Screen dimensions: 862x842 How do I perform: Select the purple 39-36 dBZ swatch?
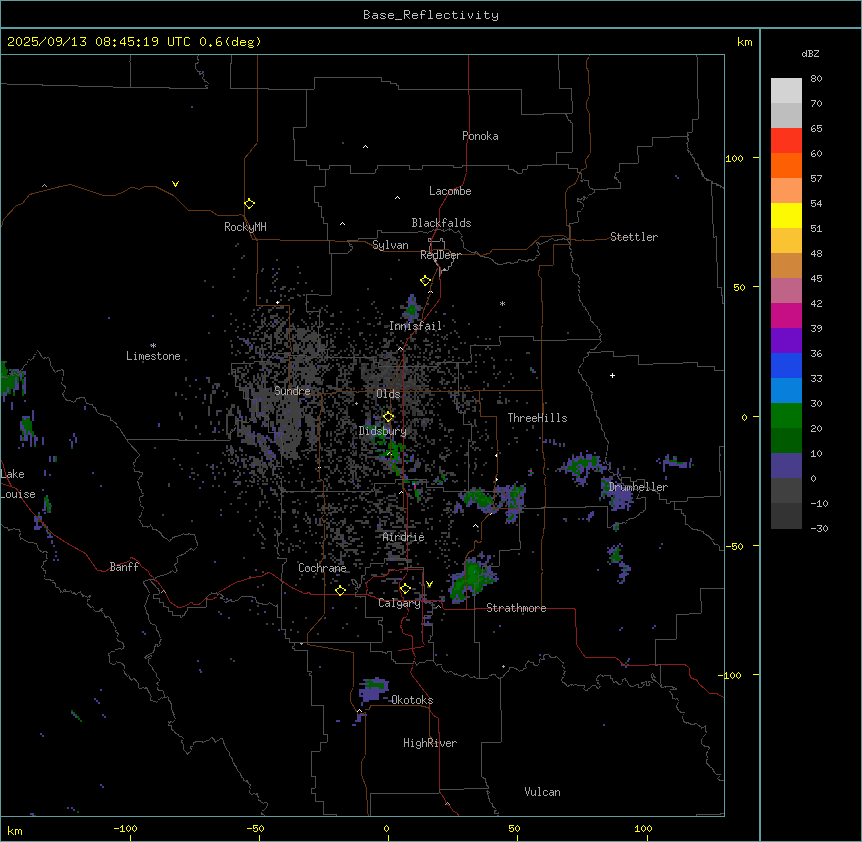(786, 341)
